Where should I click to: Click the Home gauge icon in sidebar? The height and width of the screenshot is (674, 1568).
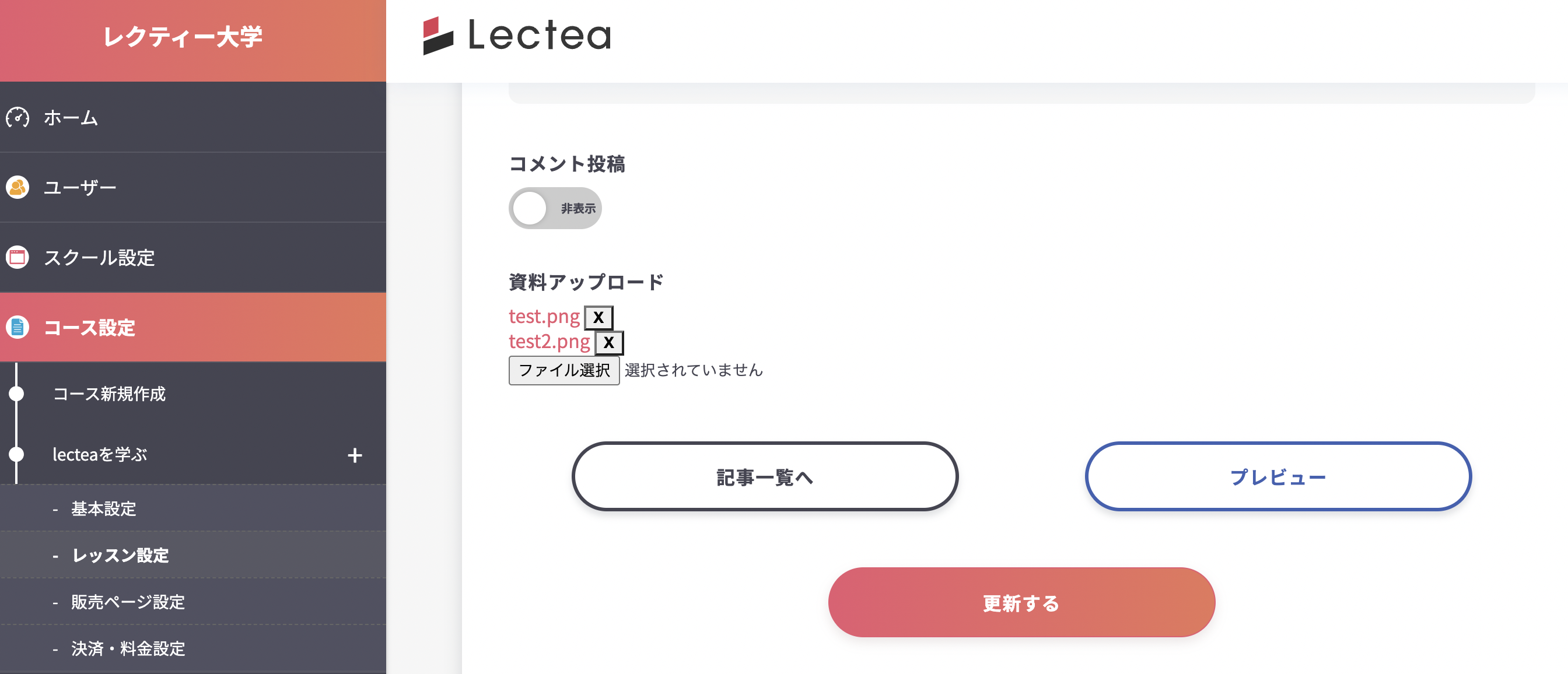(x=17, y=117)
